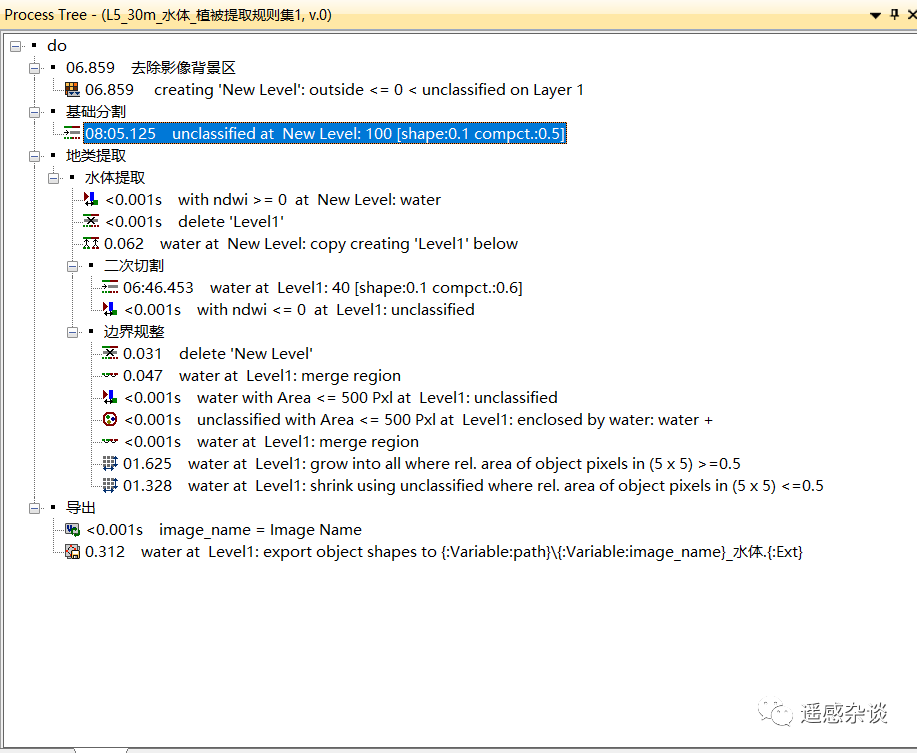Select 'water at Level1: 40' segmentation process
The width and height of the screenshot is (917, 753).
(322, 287)
